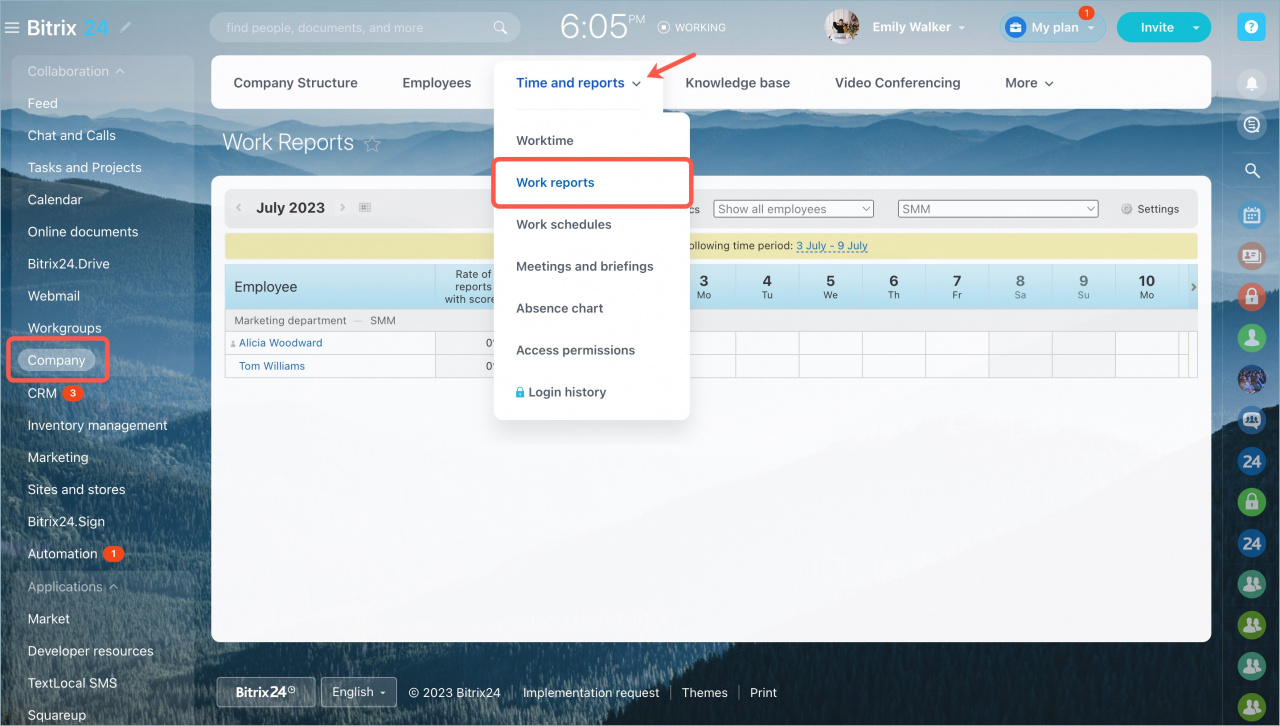Open the blue calendar icon in right sidebar
Image resolution: width=1280 pixels, height=726 pixels.
(1251, 214)
